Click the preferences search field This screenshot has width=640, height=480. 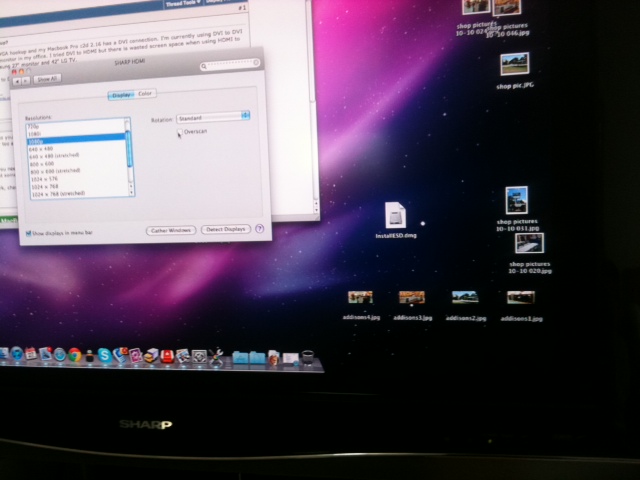coord(230,65)
